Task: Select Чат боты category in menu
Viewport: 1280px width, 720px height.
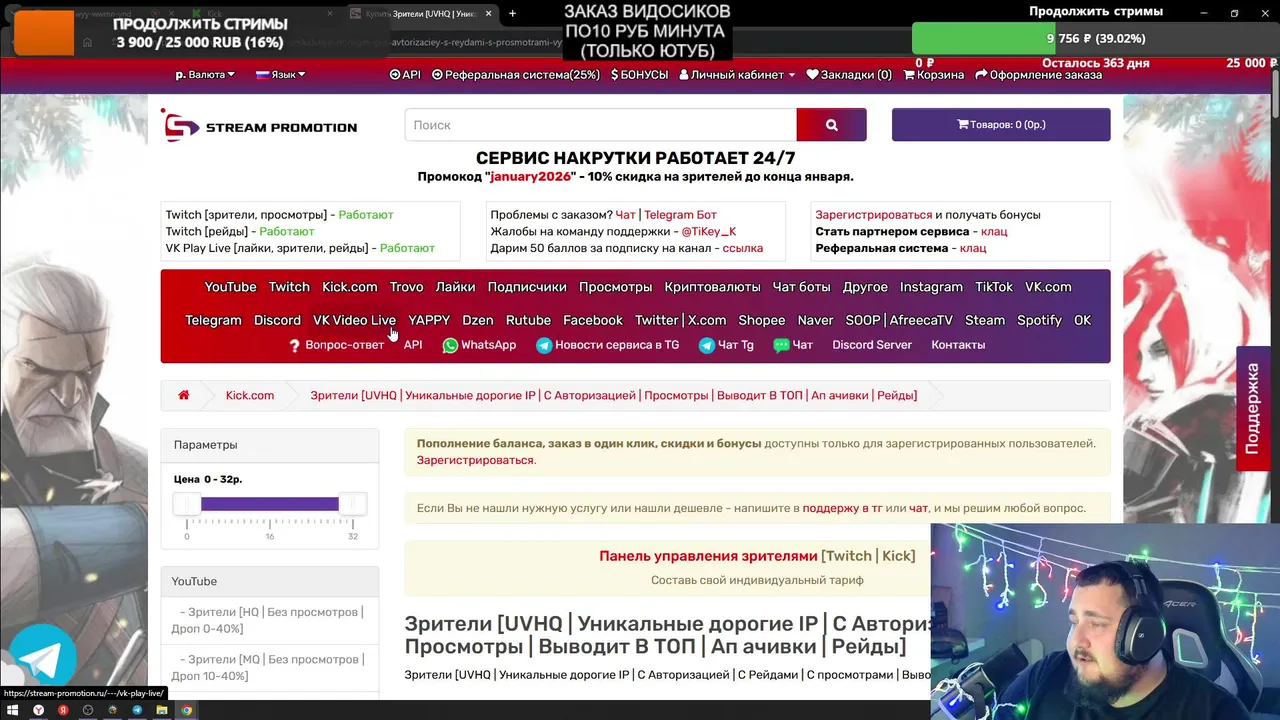Action: (801, 287)
